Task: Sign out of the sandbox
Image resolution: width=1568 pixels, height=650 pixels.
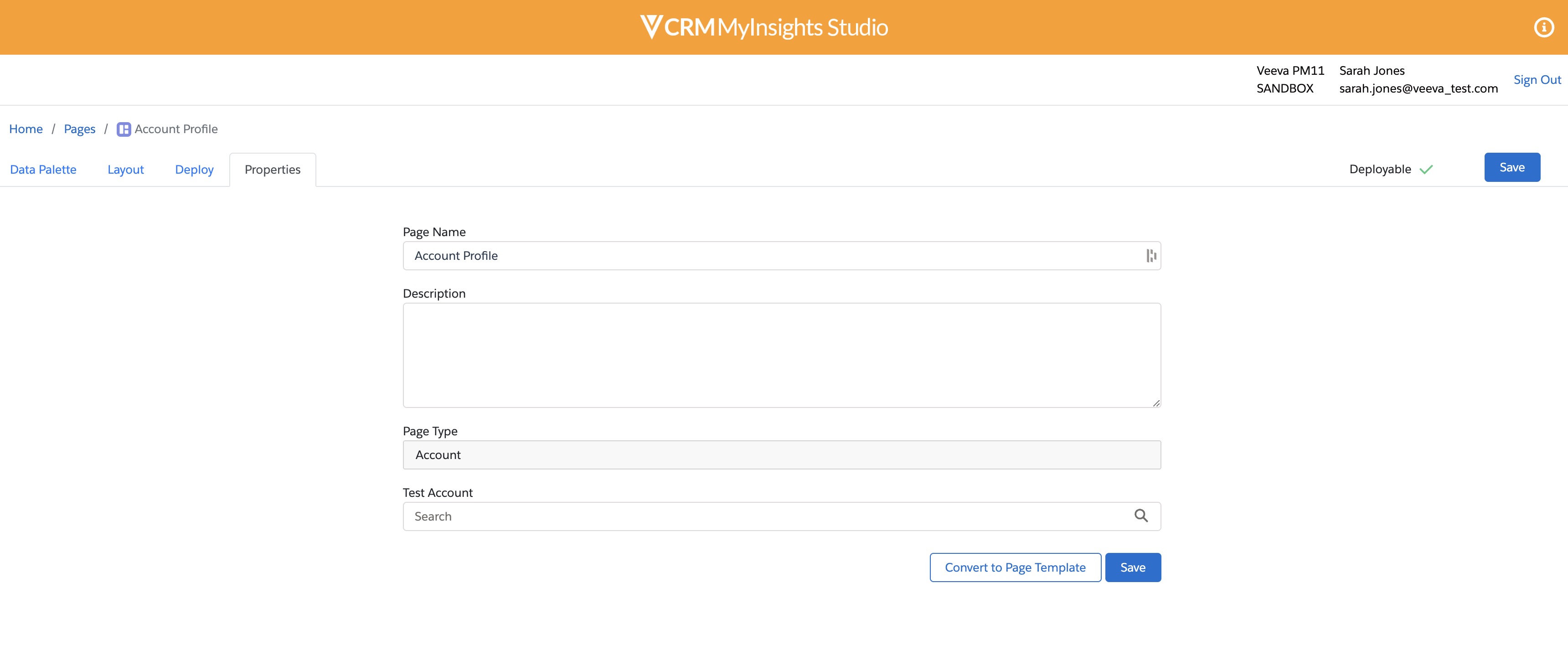Action: [x=1537, y=79]
